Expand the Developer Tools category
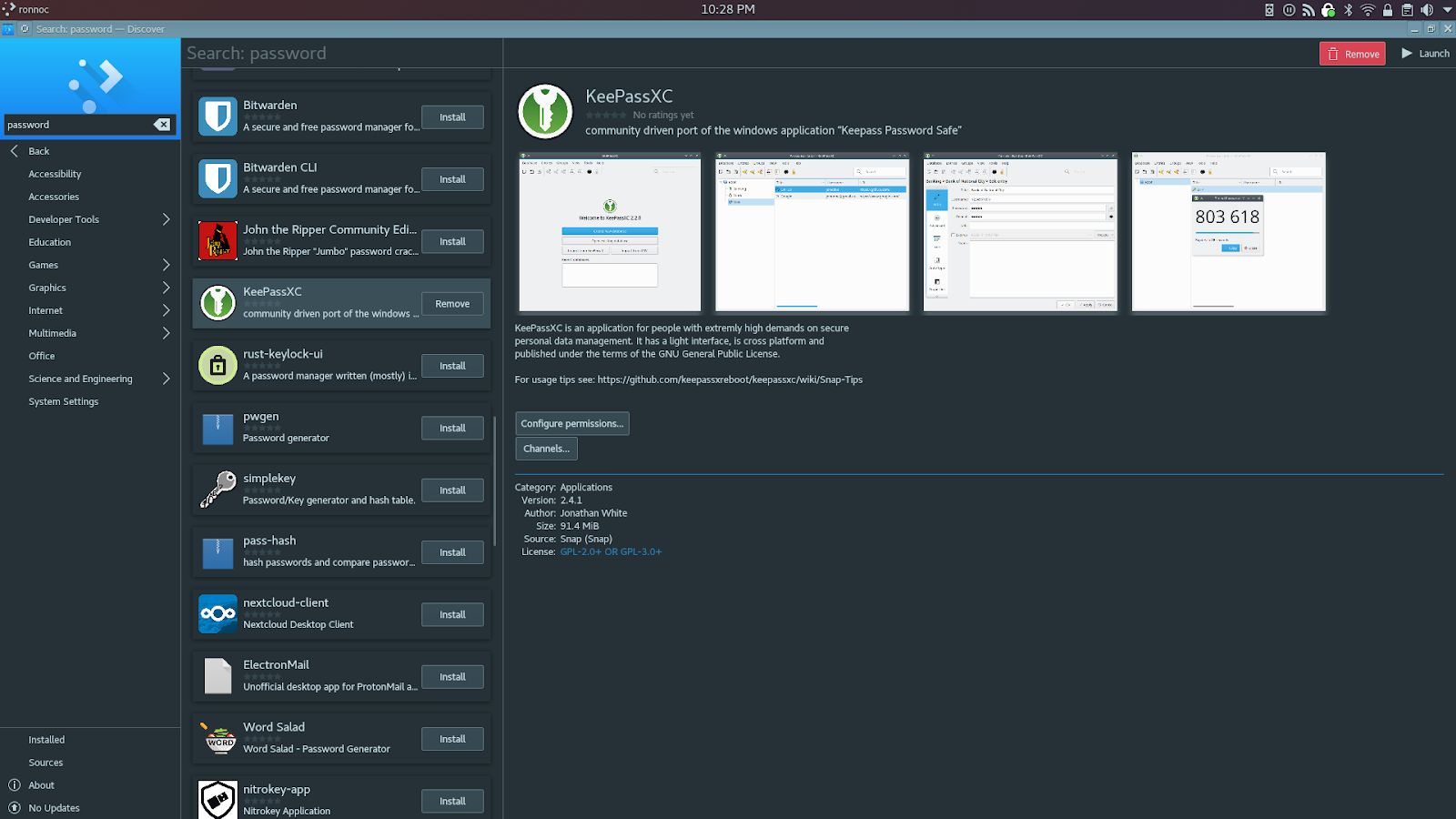The image size is (1456, 819). tap(63, 219)
